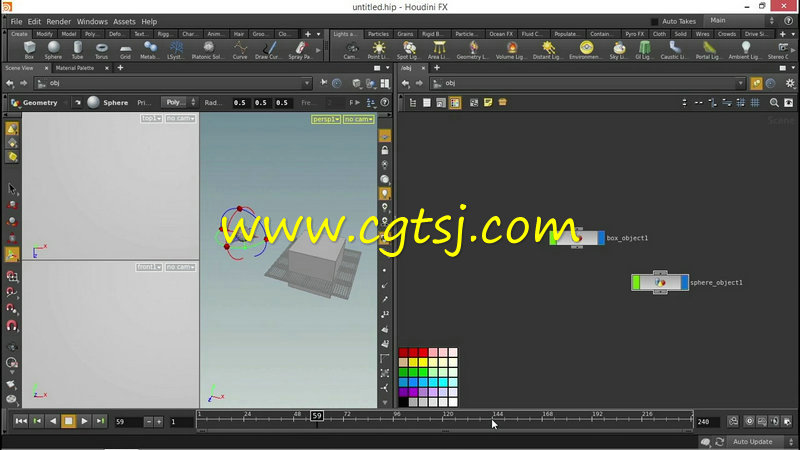This screenshot has width=800, height=450.
Task: Select the Spray Paint shelf tool
Action: [x=300, y=50]
